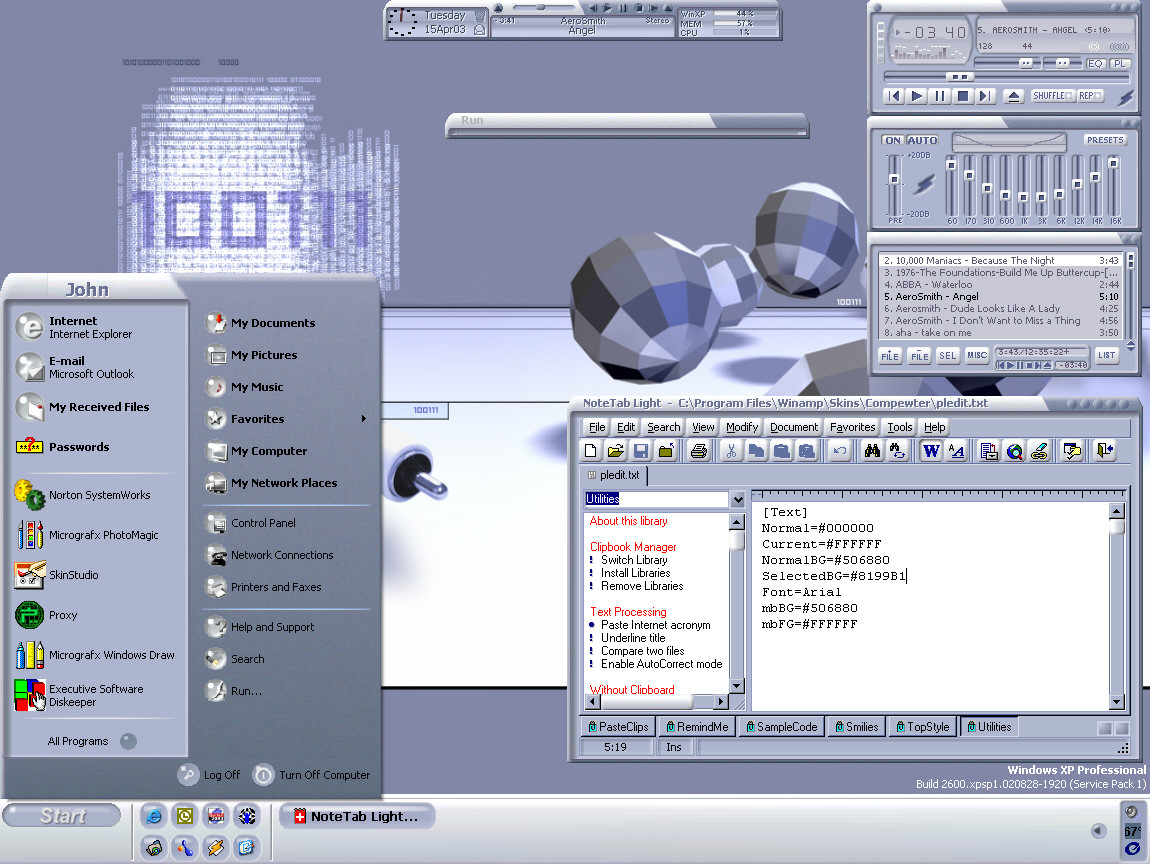Open playlist LIST options button

click(1106, 356)
